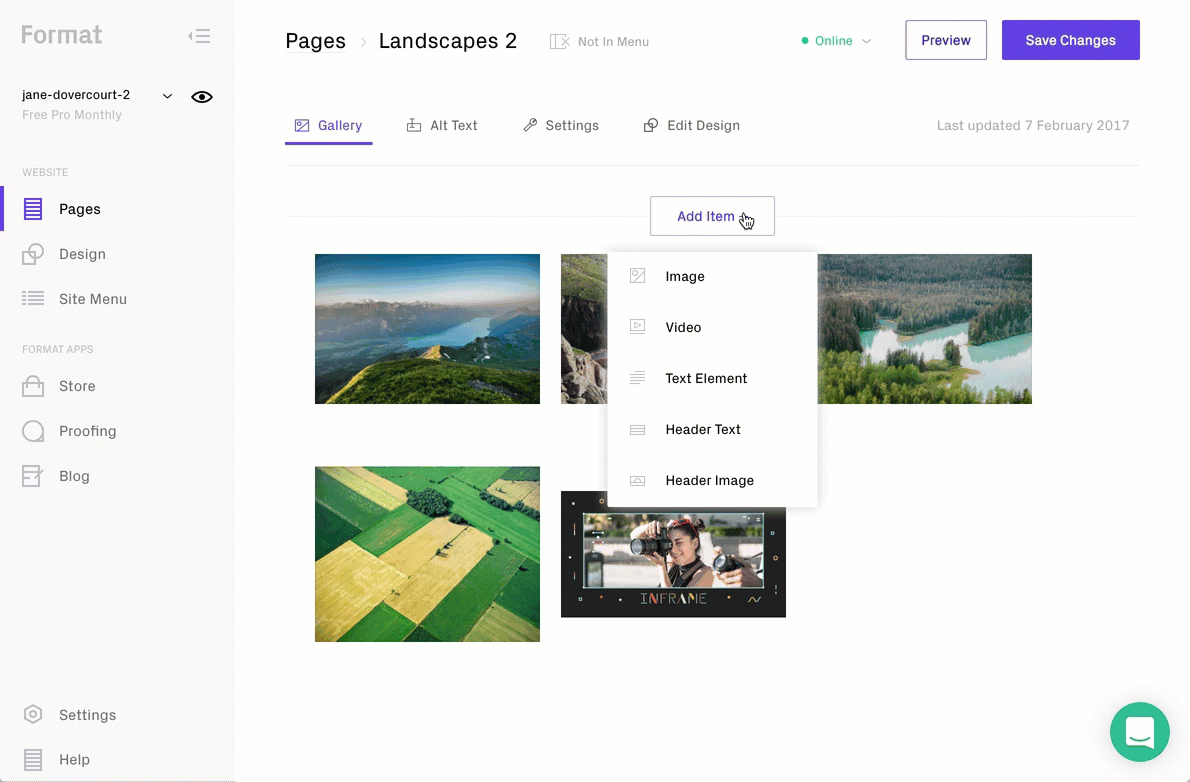Choose Header Text from the Add Item menu
The width and height of the screenshot is (1190, 782).
coord(712,429)
